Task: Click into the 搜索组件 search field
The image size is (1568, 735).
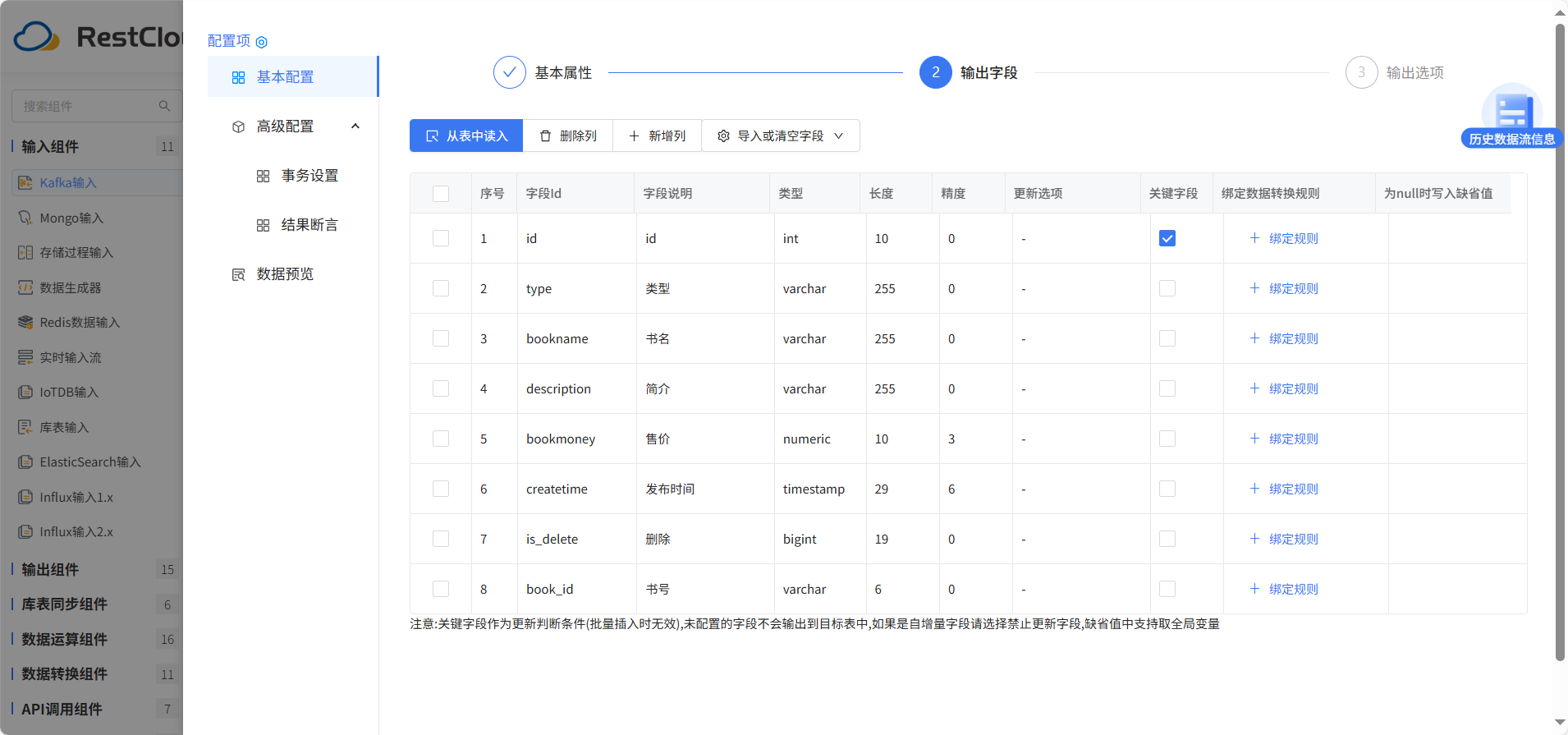Action: [86, 106]
